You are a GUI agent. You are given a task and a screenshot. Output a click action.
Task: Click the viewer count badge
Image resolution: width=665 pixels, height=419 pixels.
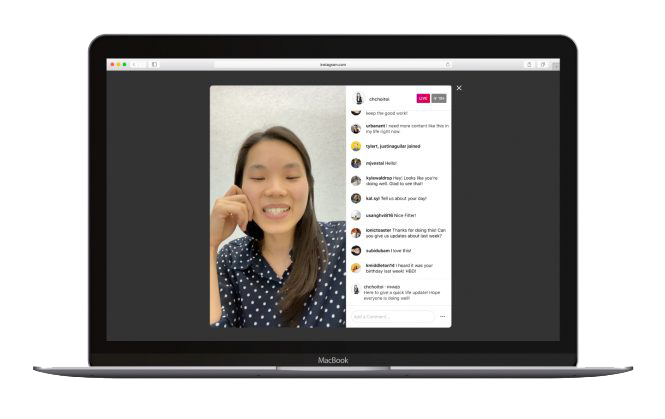click(x=439, y=99)
